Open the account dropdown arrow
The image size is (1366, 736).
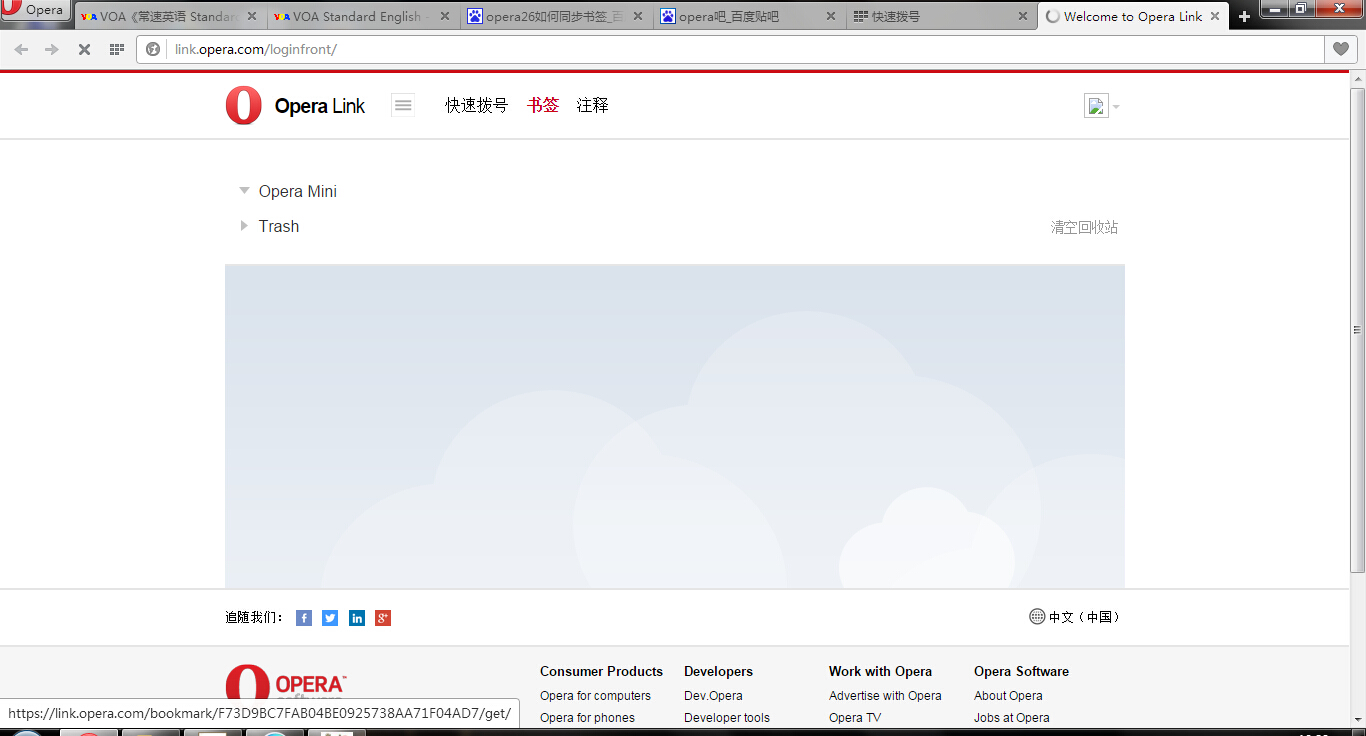click(x=1116, y=107)
